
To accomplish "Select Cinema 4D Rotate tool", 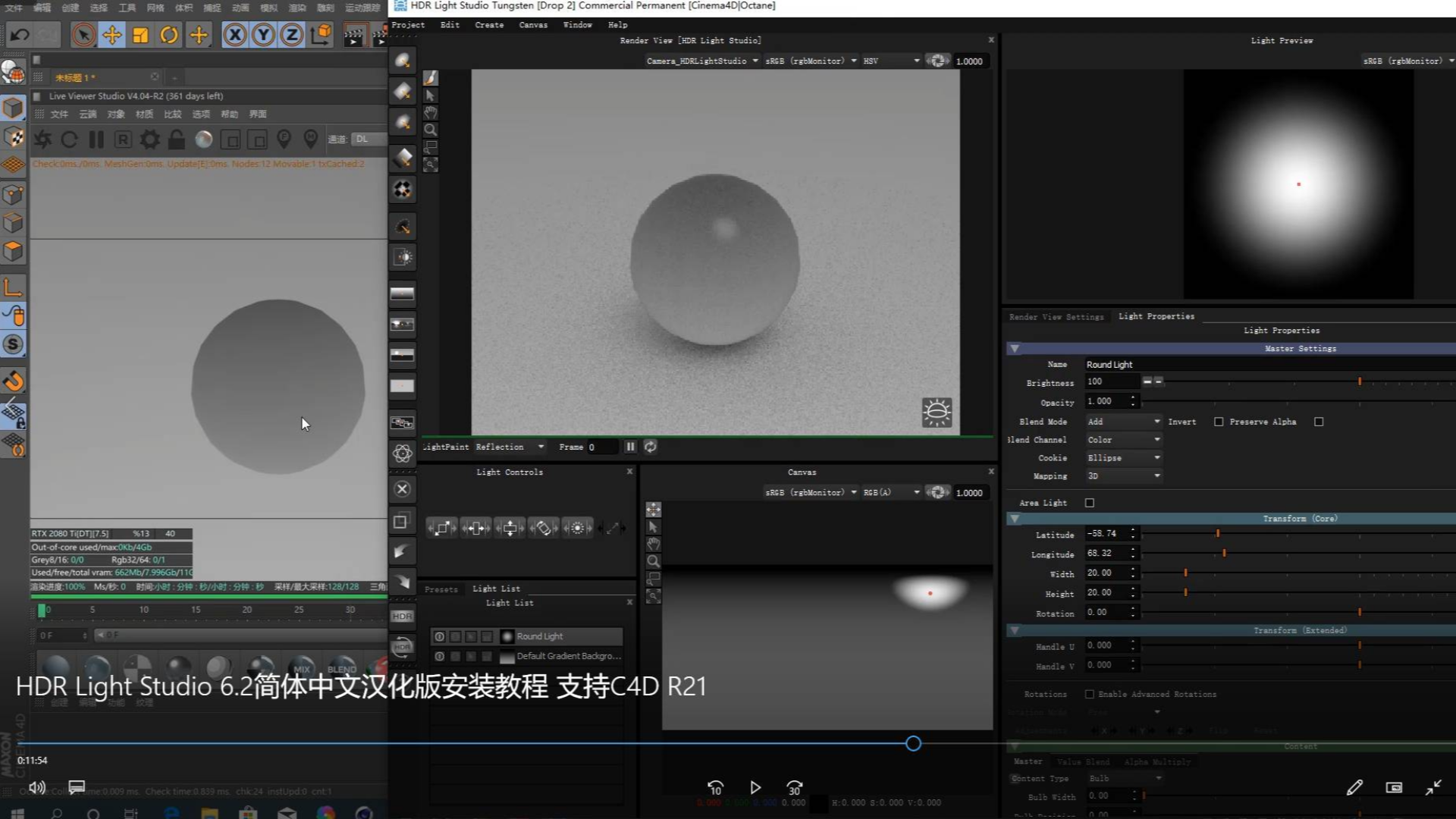I will [169, 35].
